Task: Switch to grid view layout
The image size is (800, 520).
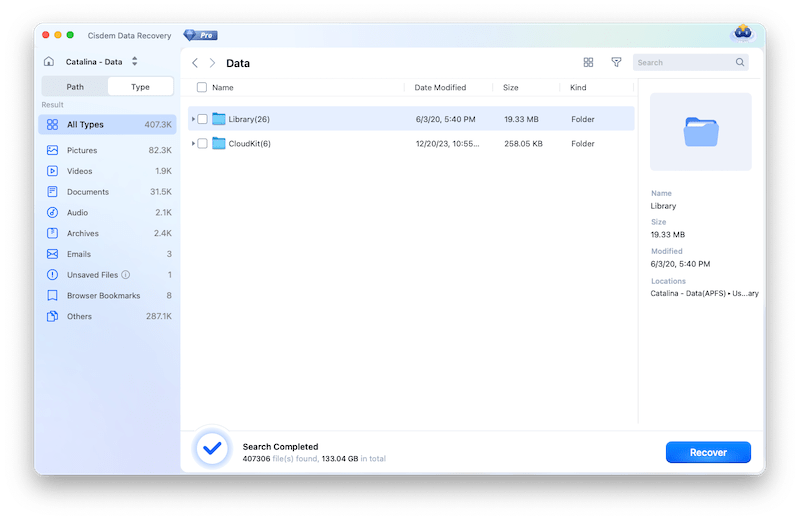Action: 588,62
